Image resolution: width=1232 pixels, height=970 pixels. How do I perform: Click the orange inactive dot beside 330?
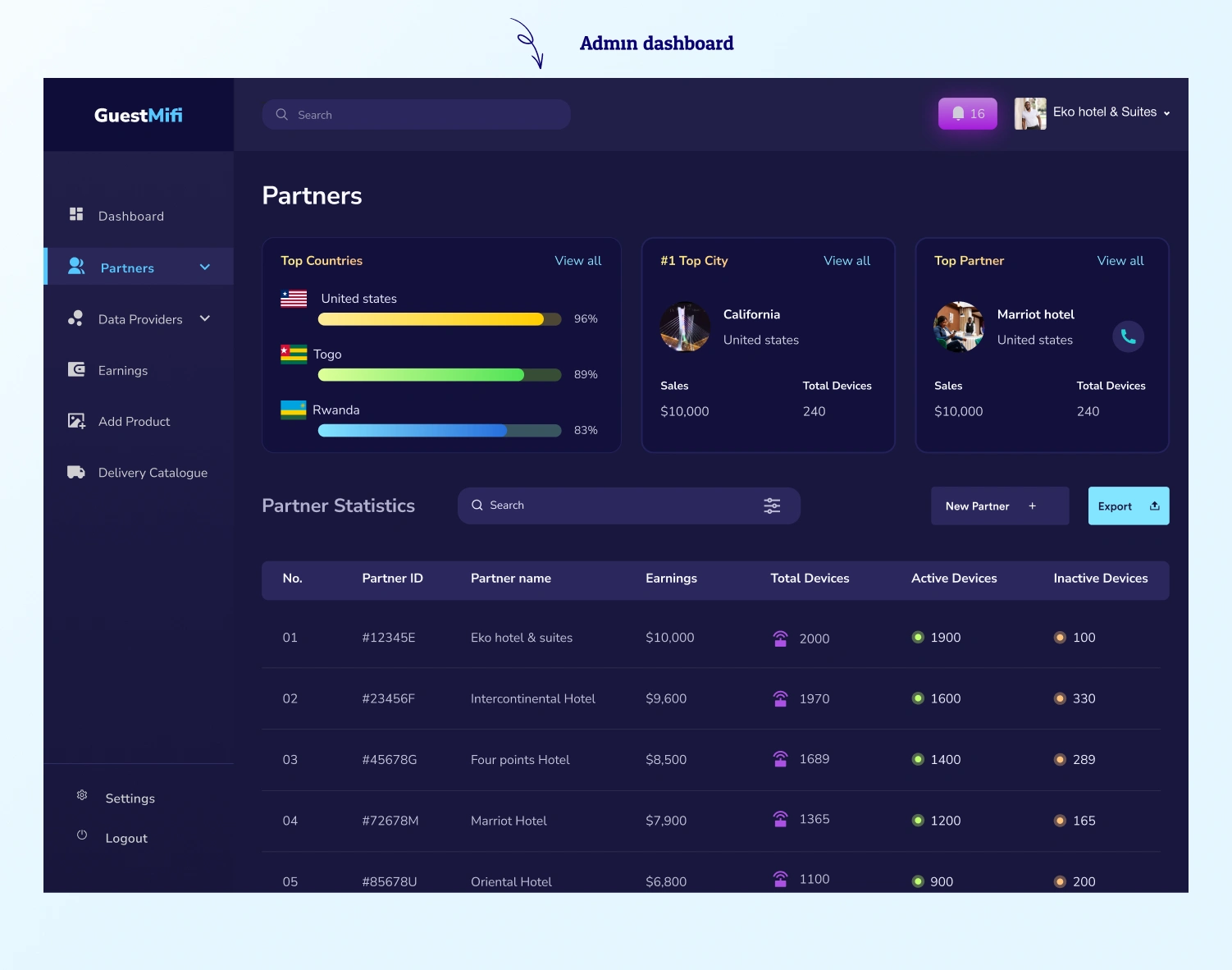[x=1060, y=698]
